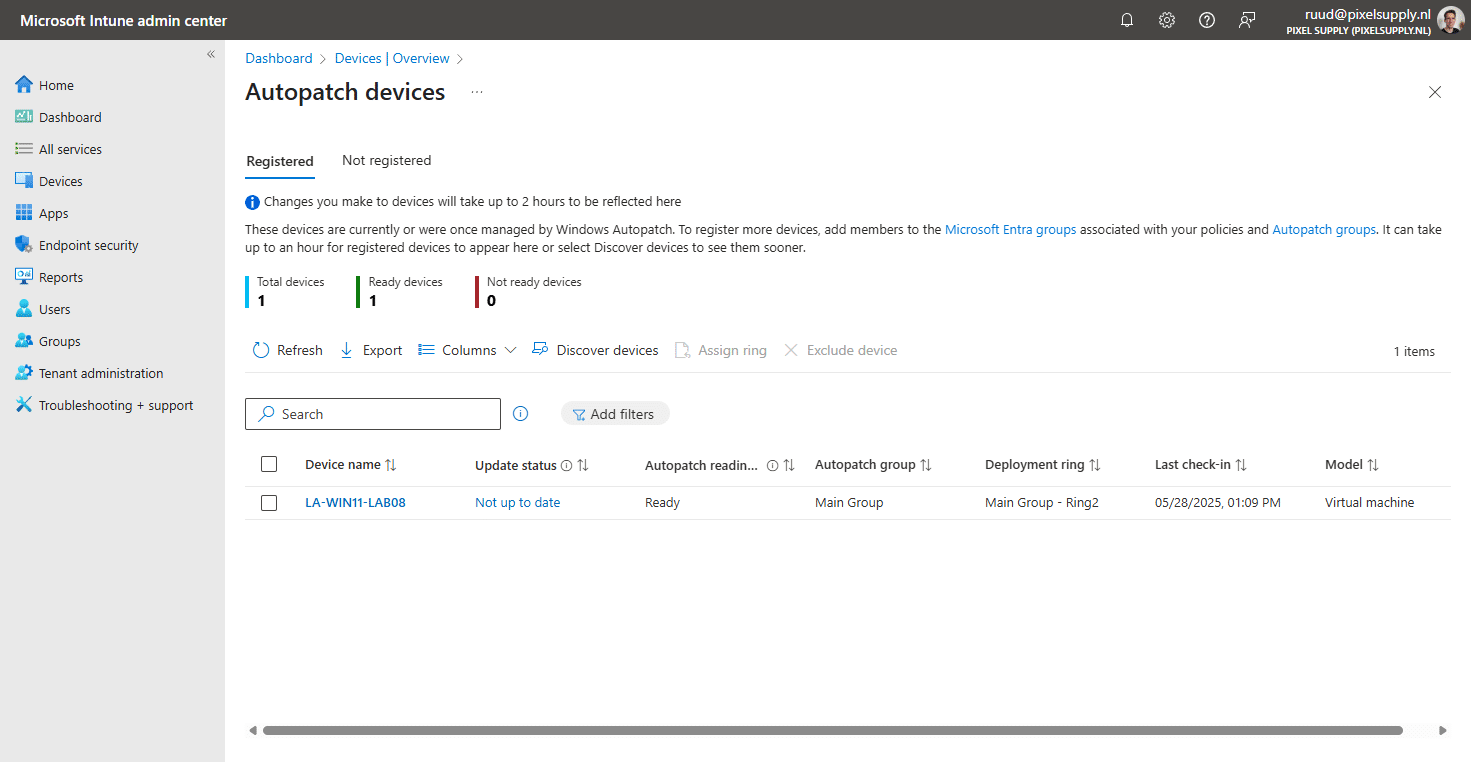Click the Not ready devices count
Viewport: 1471px width, 762px height.
pyautogui.click(x=491, y=300)
